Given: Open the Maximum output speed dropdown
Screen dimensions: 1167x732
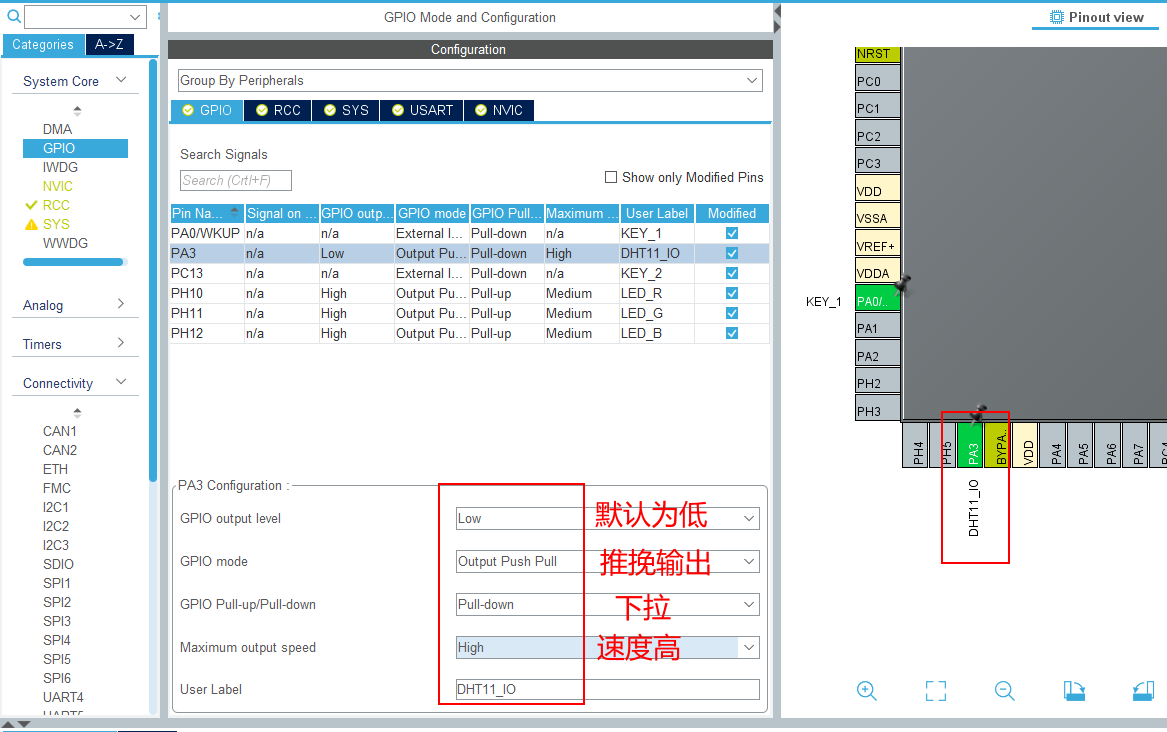Looking at the screenshot, I should [607, 647].
